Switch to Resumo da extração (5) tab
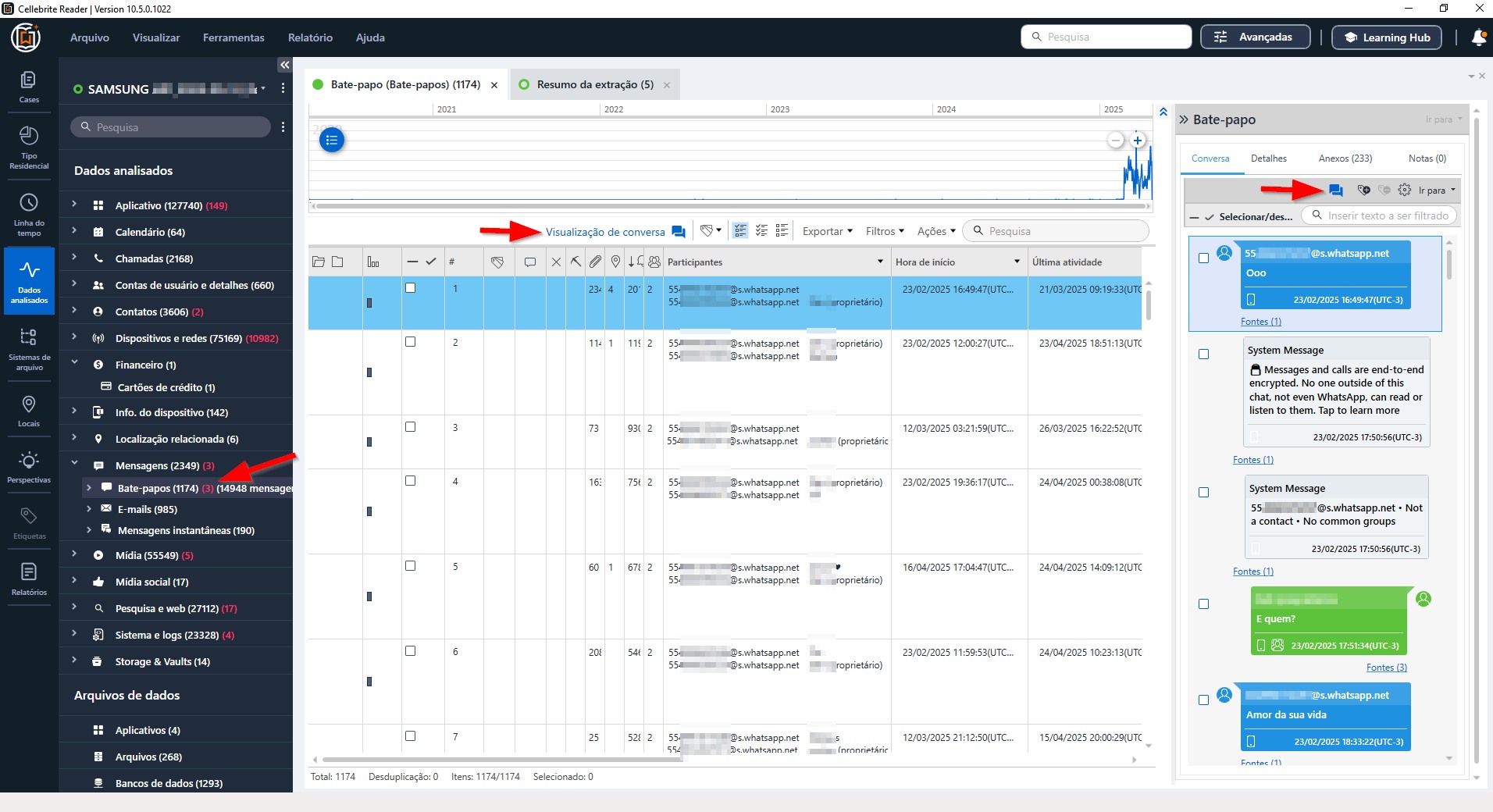The width and height of the screenshot is (1493, 812). (x=595, y=84)
